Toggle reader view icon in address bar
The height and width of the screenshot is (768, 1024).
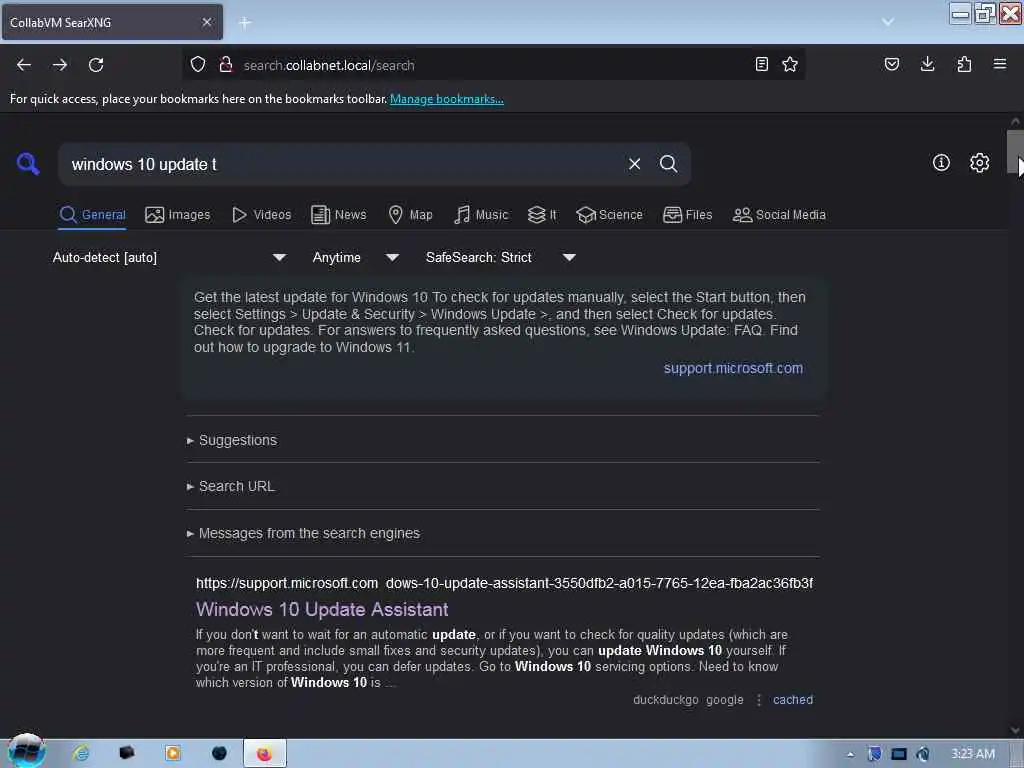[x=761, y=64]
